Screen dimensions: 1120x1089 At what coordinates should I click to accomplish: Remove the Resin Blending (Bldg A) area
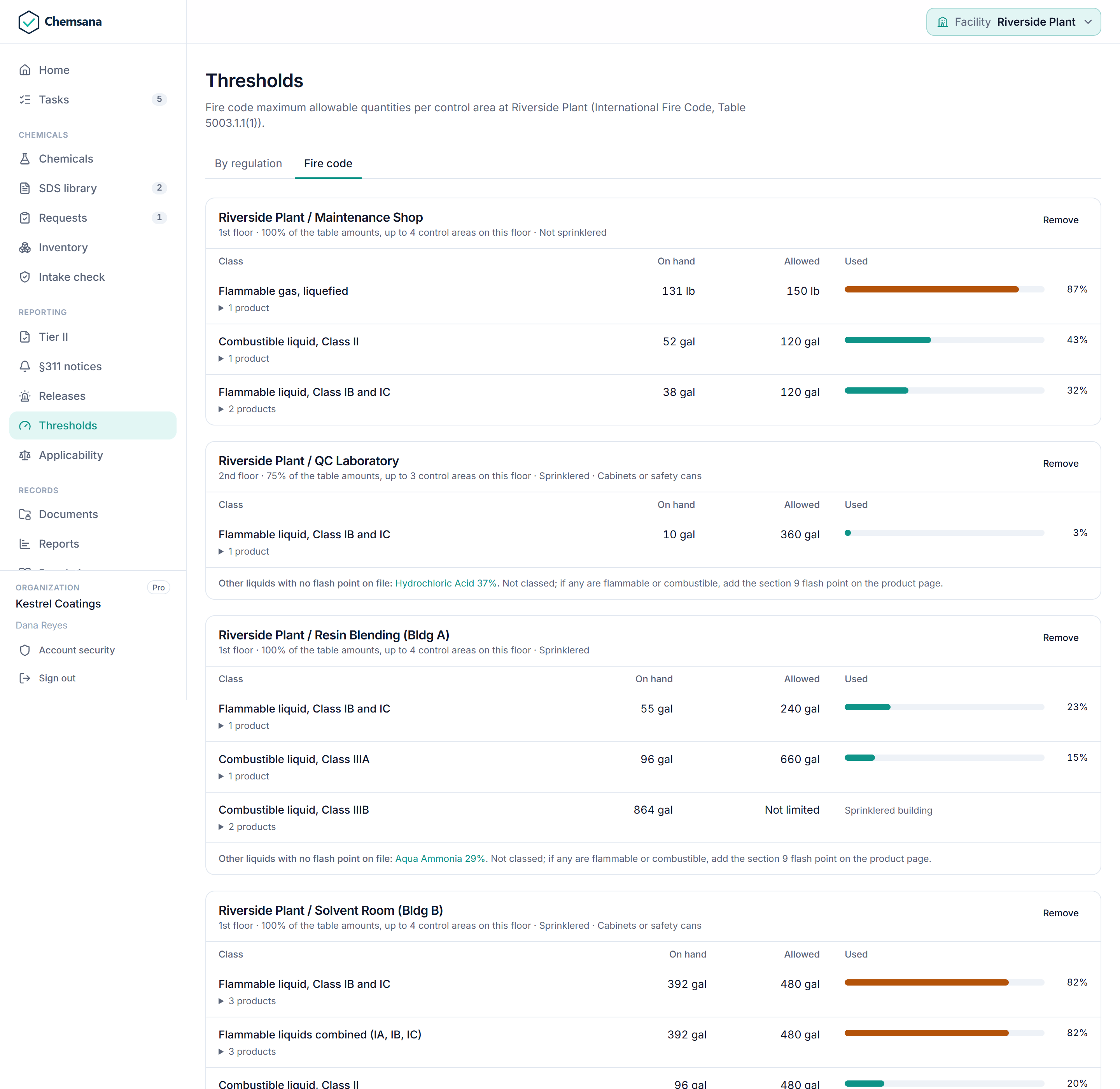click(1060, 638)
